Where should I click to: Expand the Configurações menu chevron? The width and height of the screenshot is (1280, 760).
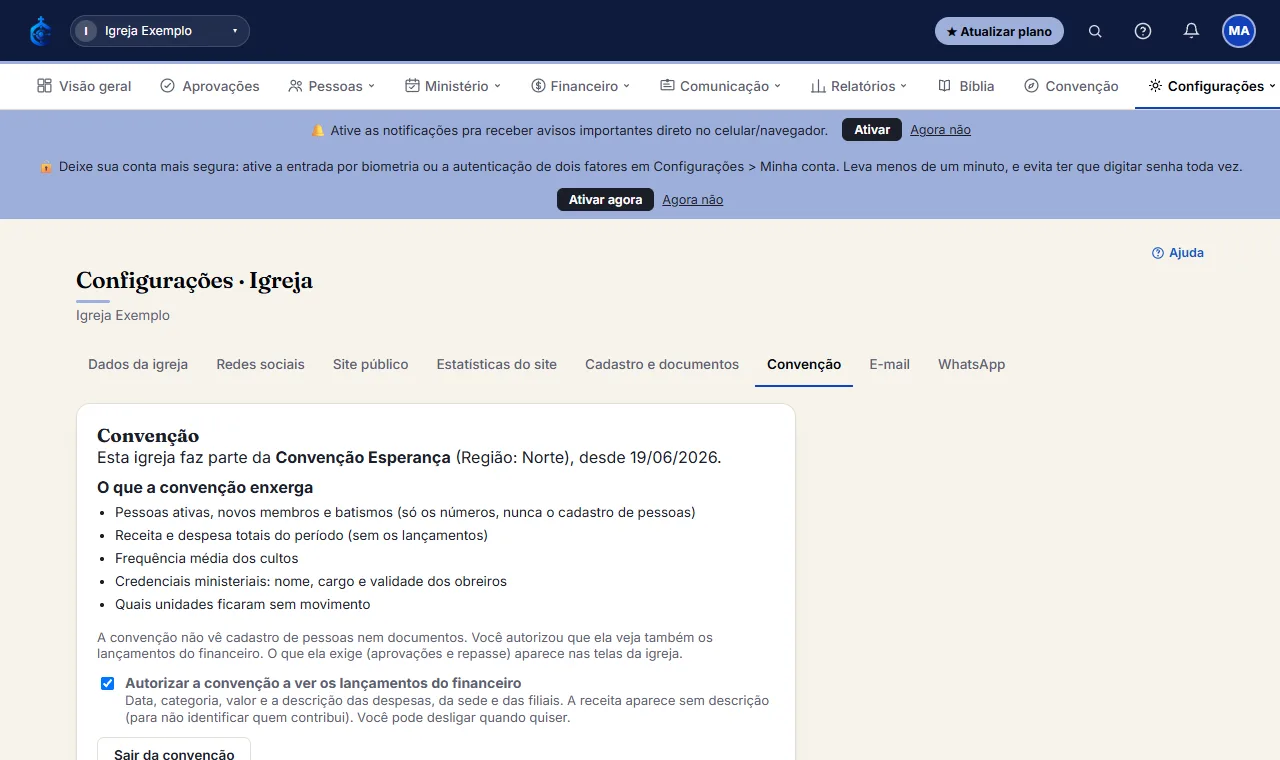pos(1273,86)
